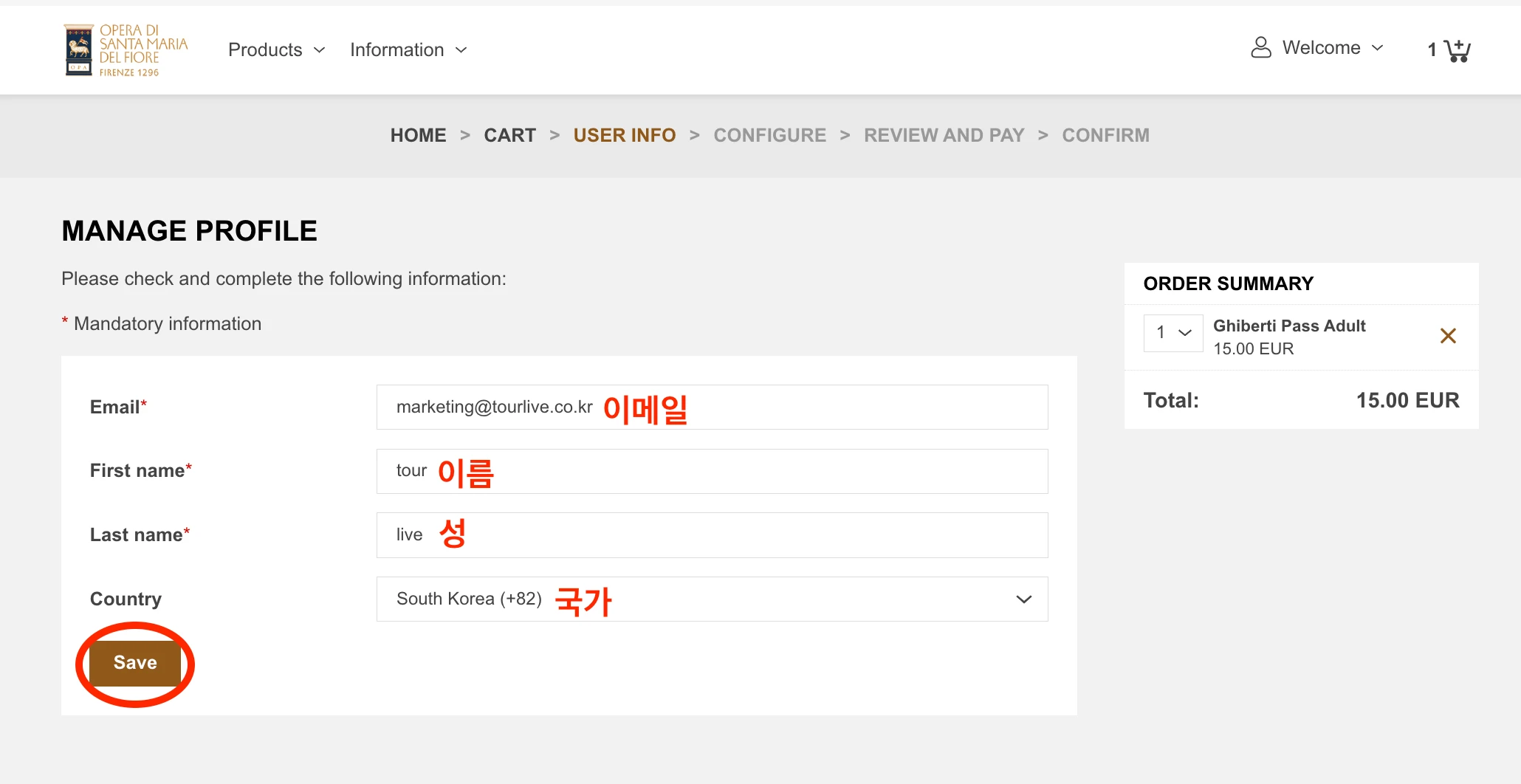Click the Opera di Santa Maria del Fiore logo
This screenshot has height=784, width=1521.
click(x=126, y=50)
